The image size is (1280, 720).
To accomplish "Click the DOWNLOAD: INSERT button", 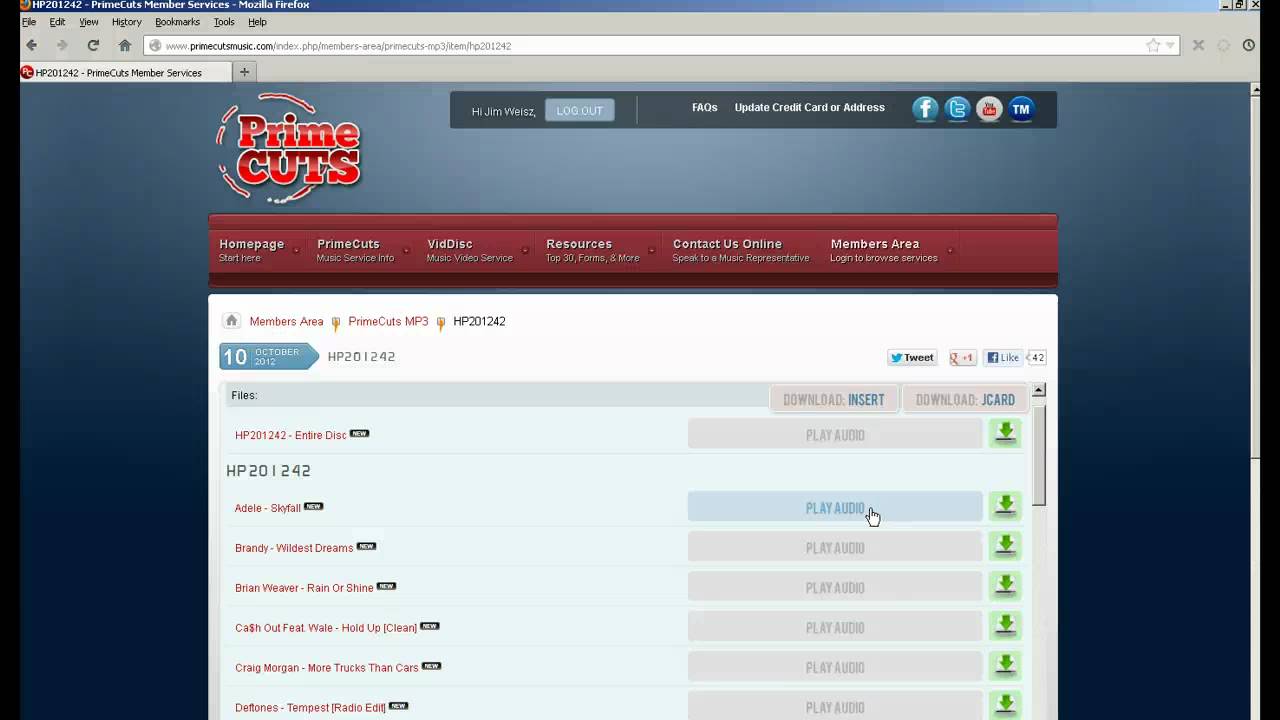I will coord(834,399).
